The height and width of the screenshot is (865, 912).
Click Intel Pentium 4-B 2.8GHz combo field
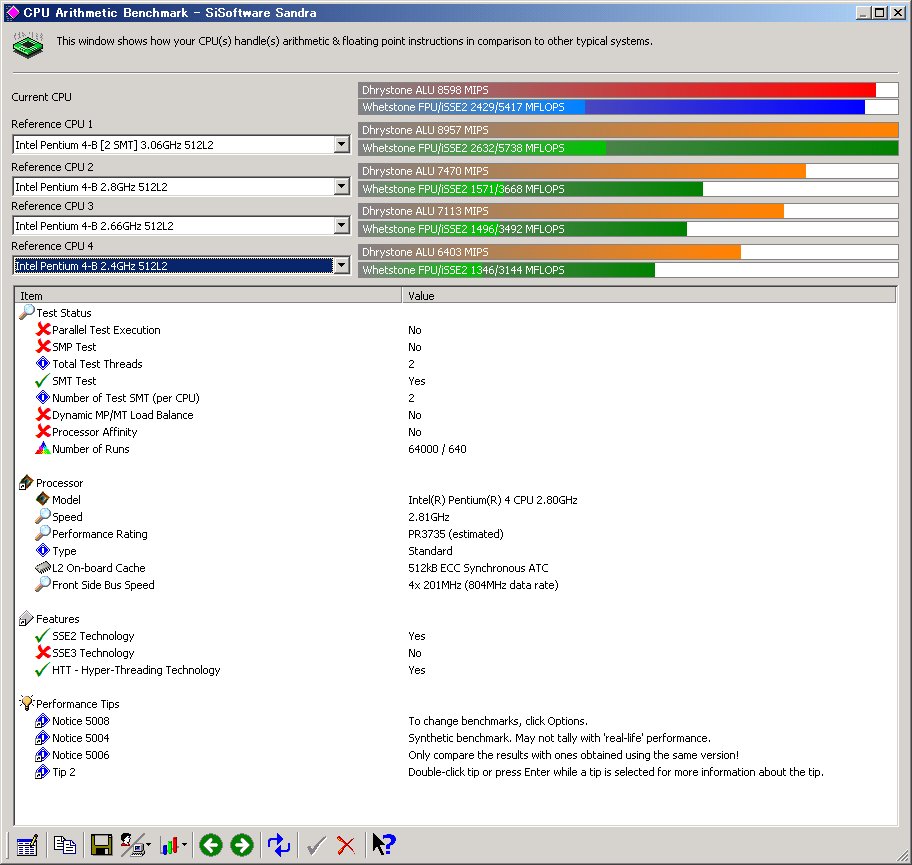click(x=181, y=186)
